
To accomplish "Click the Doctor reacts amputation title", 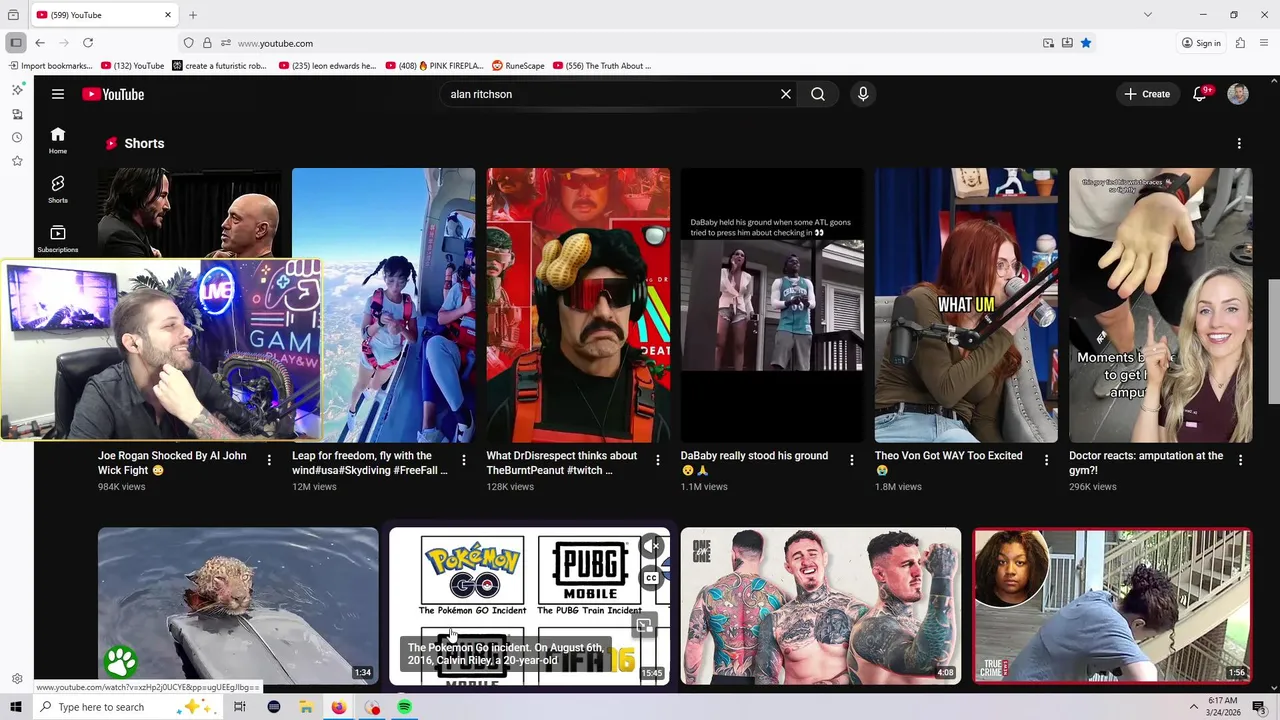I will (1146, 463).
